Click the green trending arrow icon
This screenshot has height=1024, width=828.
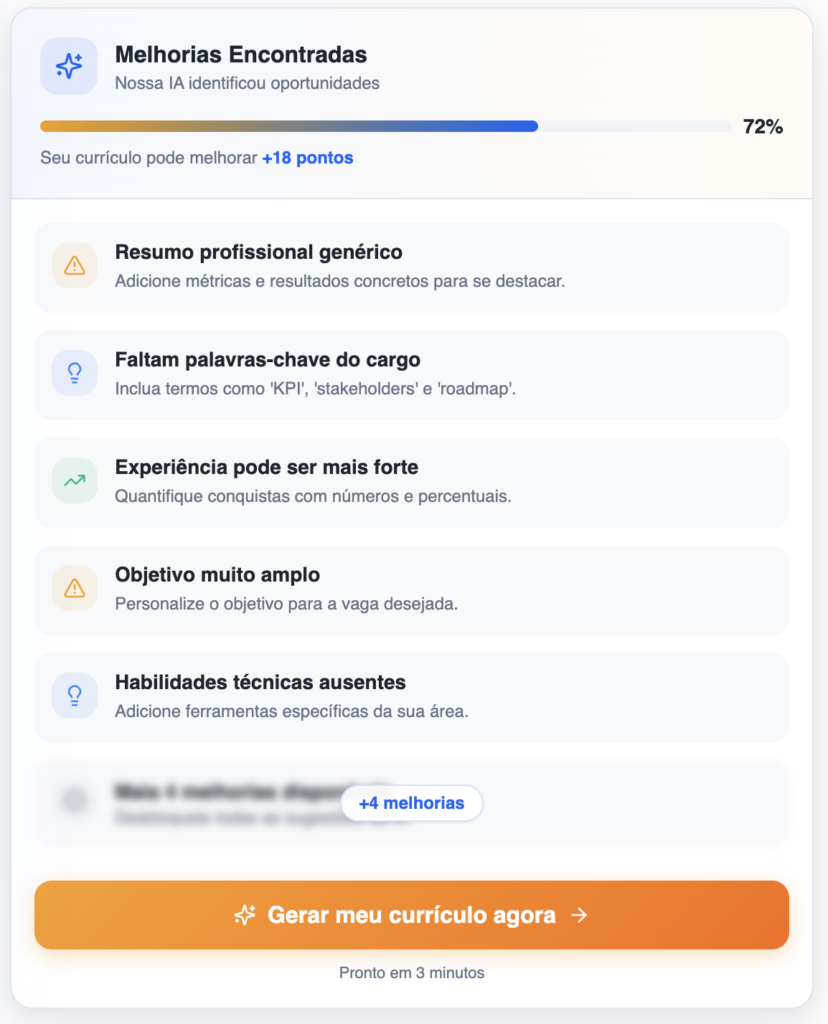pos(74,481)
